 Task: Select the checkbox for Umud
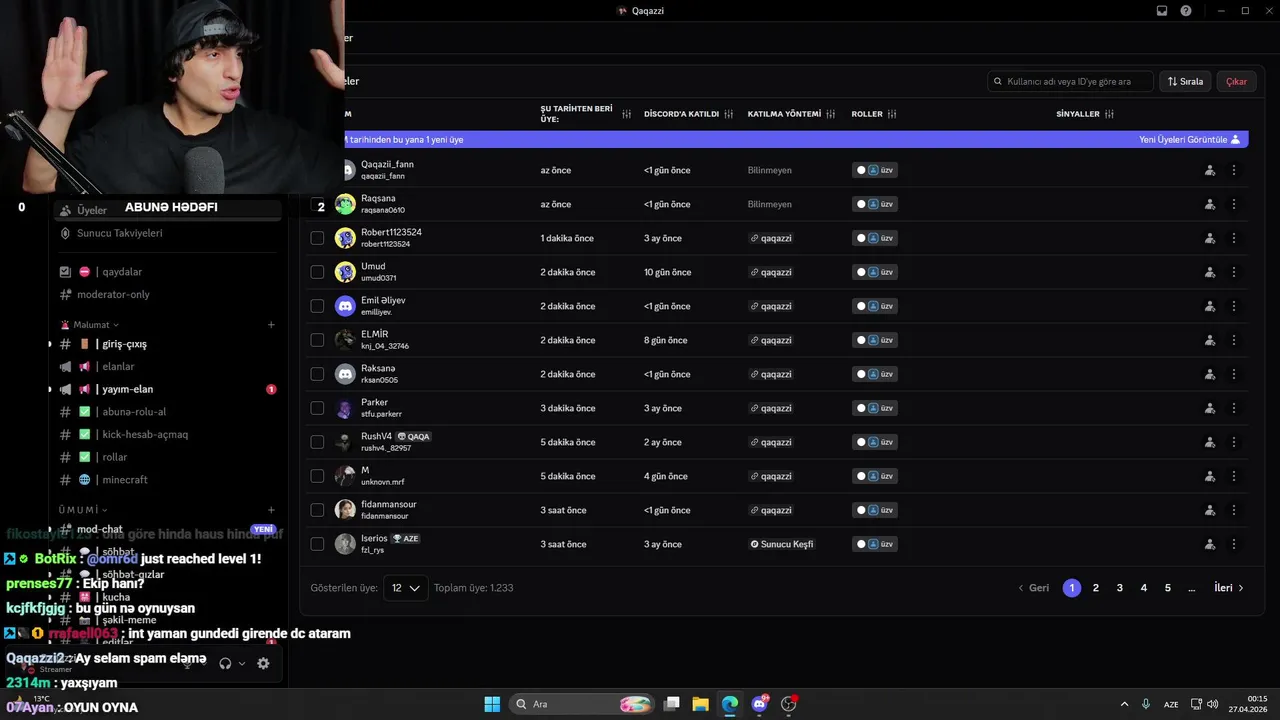pos(317,272)
